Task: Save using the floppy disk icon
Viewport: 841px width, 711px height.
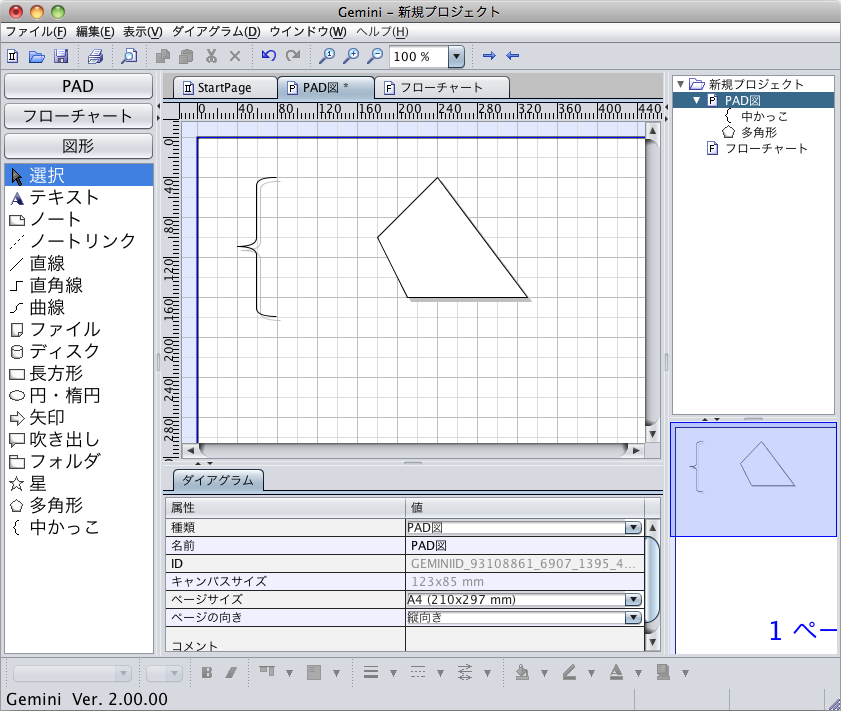Action: [x=61, y=56]
